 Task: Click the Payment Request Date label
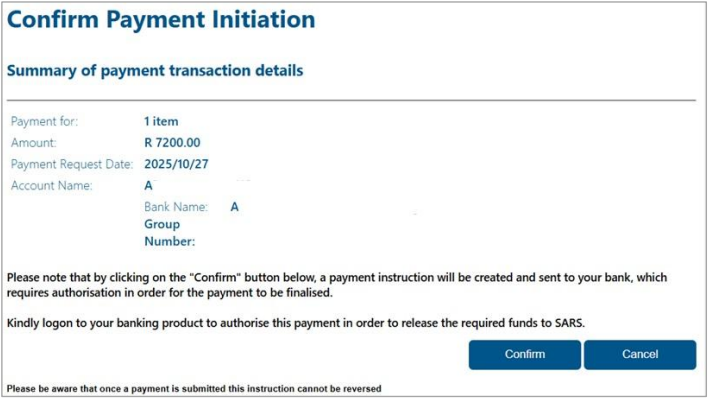[71, 164]
